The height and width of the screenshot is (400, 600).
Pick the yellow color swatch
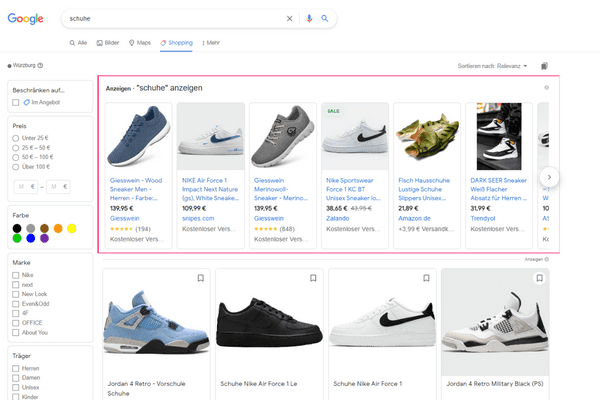[x=72, y=229]
